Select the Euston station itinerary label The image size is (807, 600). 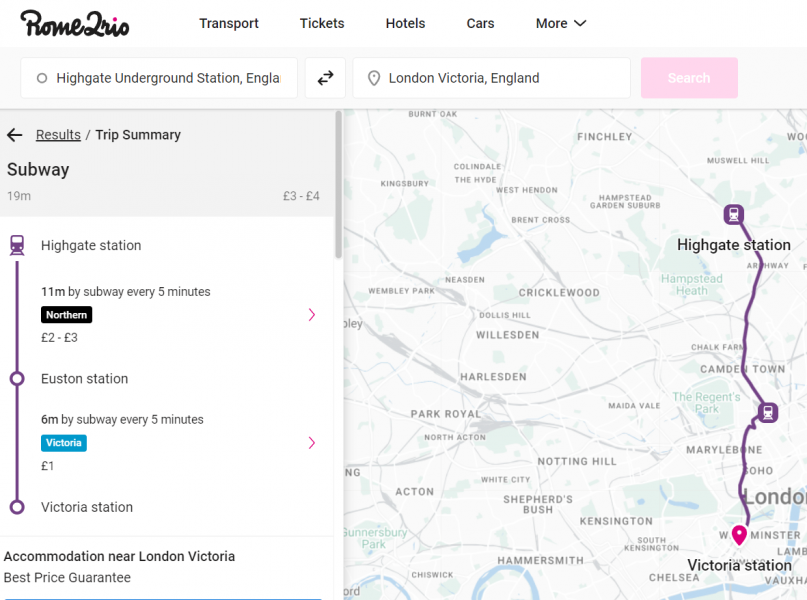[x=84, y=379]
